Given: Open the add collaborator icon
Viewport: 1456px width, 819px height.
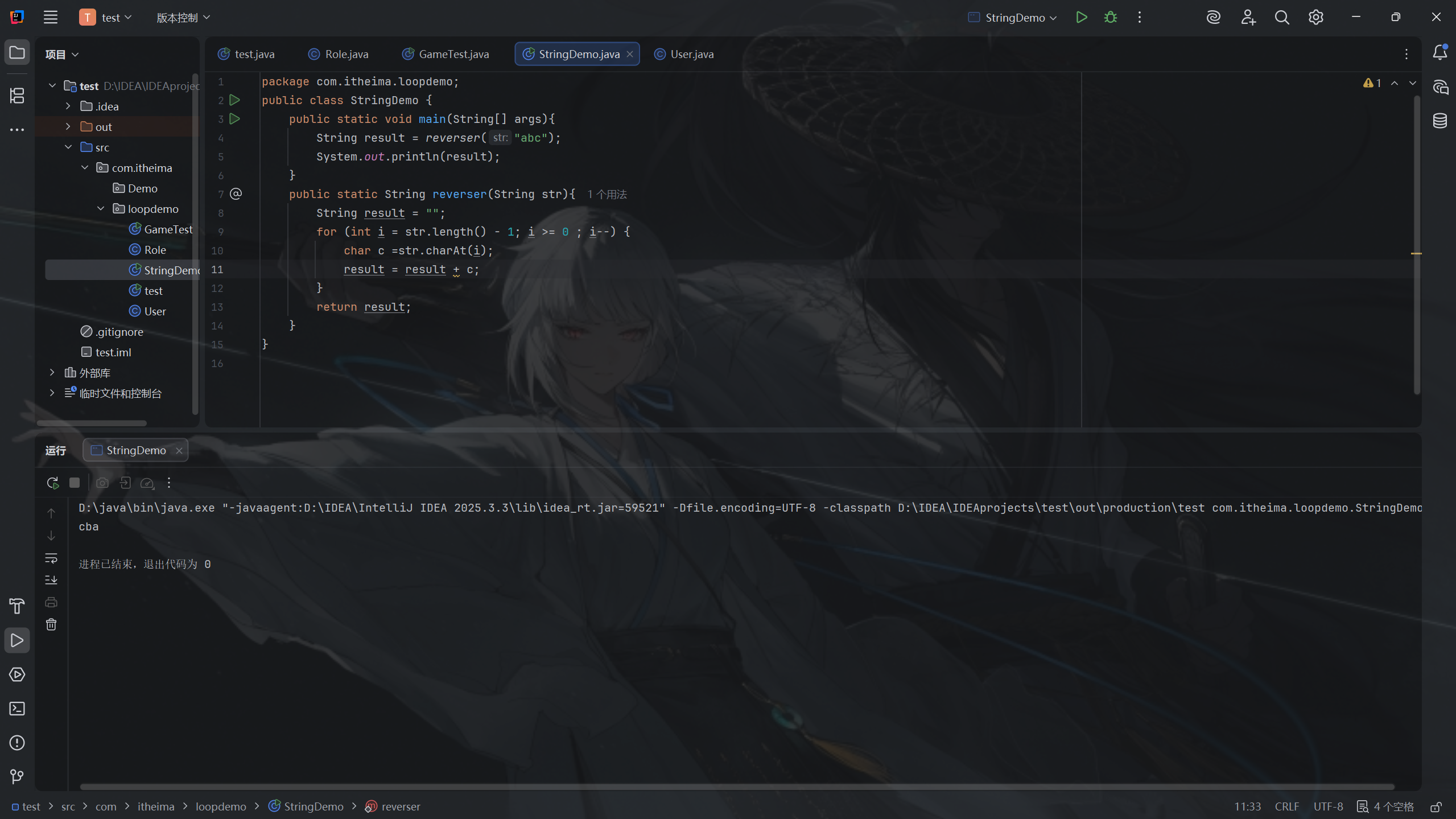Looking at the screenshot, I should 1248,17.
